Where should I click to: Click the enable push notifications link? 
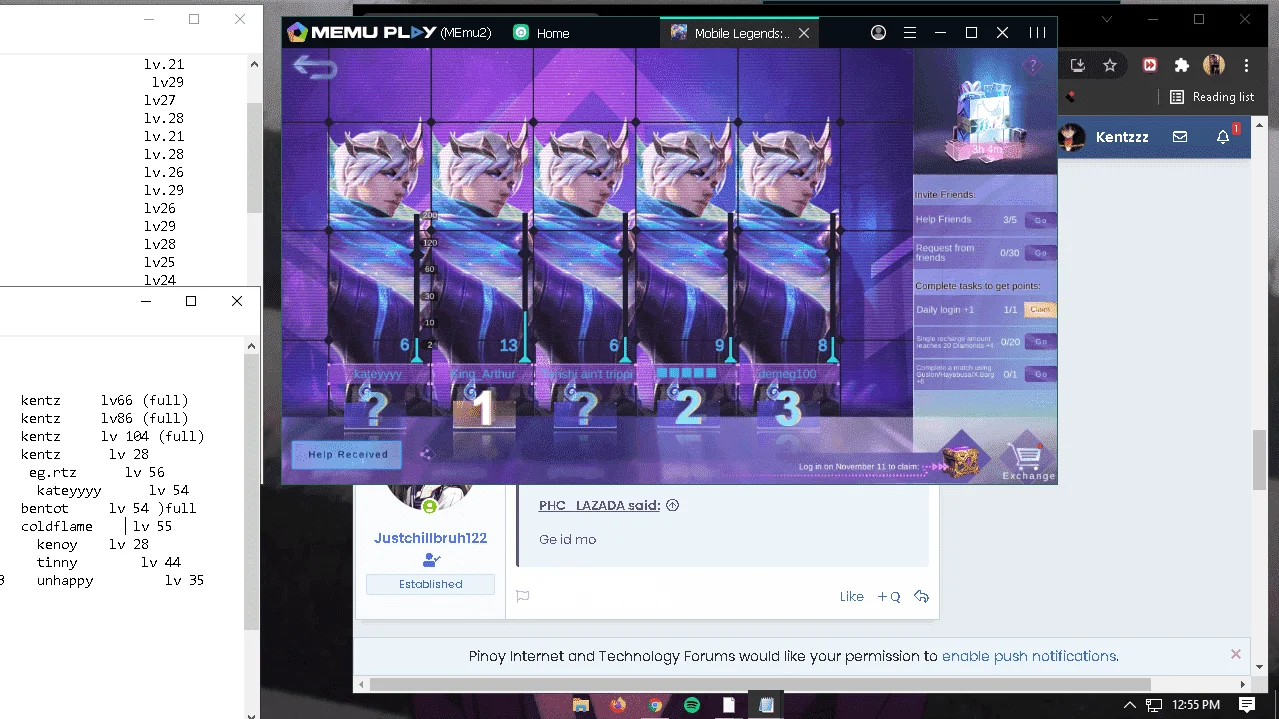click(x=1029, y=656)
